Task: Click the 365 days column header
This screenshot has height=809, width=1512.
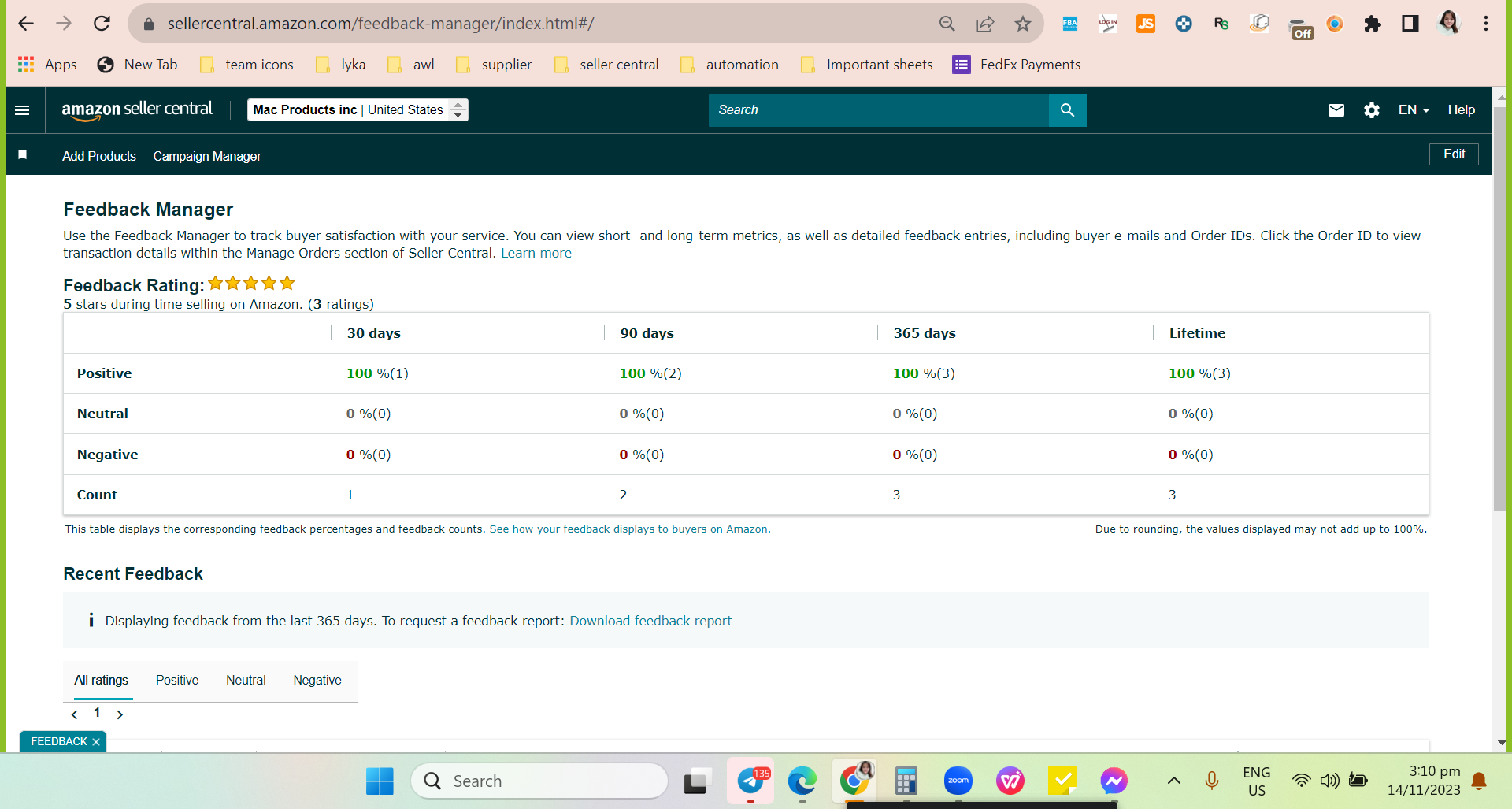Action: click(925, 333)
